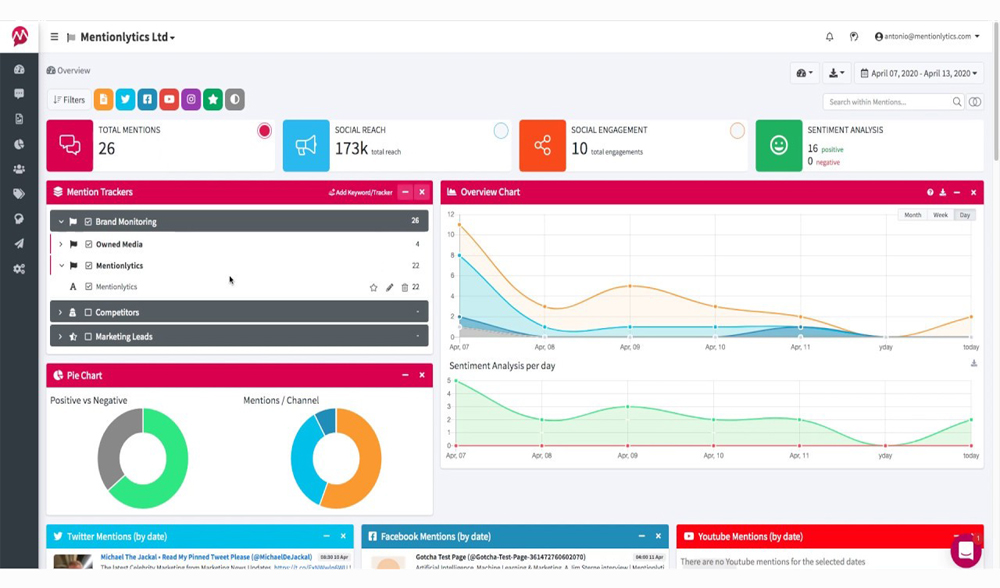Click the notifications bell icon
The width and height of the screenshot is (1000, 588).
(830, 37)
